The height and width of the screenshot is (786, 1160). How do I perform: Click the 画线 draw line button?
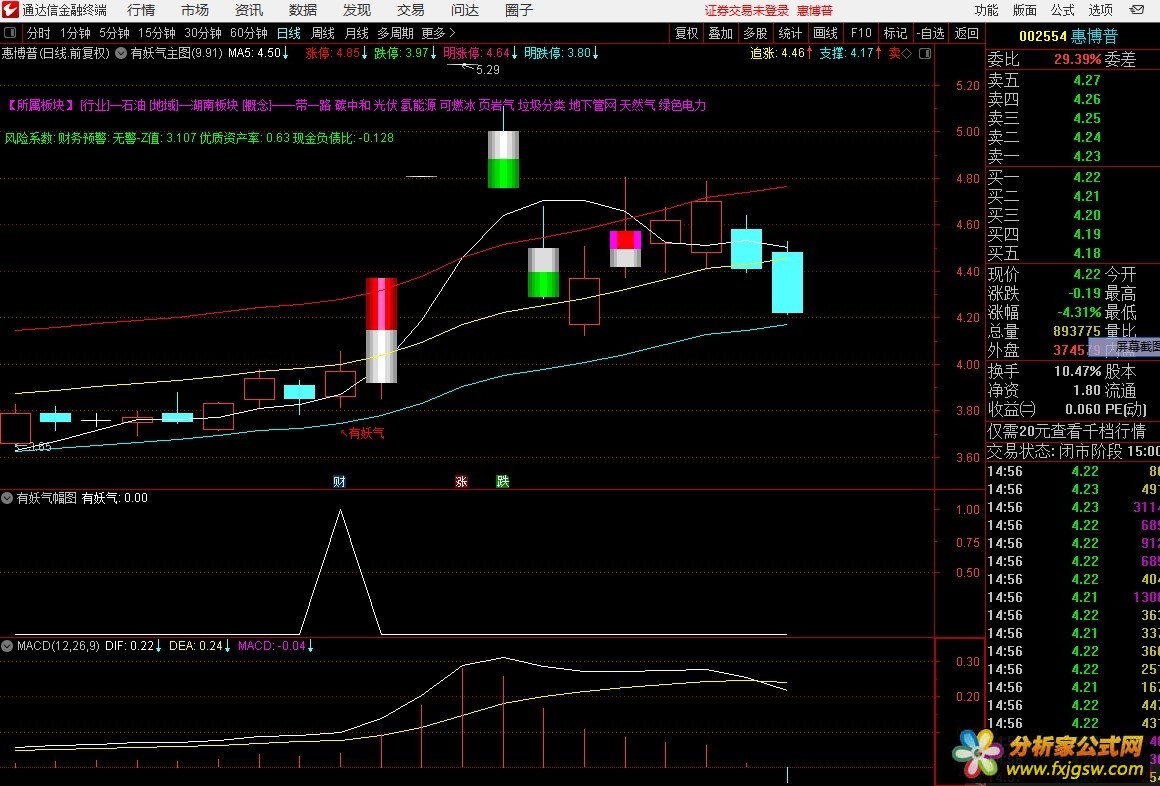[x=825, y=33]
